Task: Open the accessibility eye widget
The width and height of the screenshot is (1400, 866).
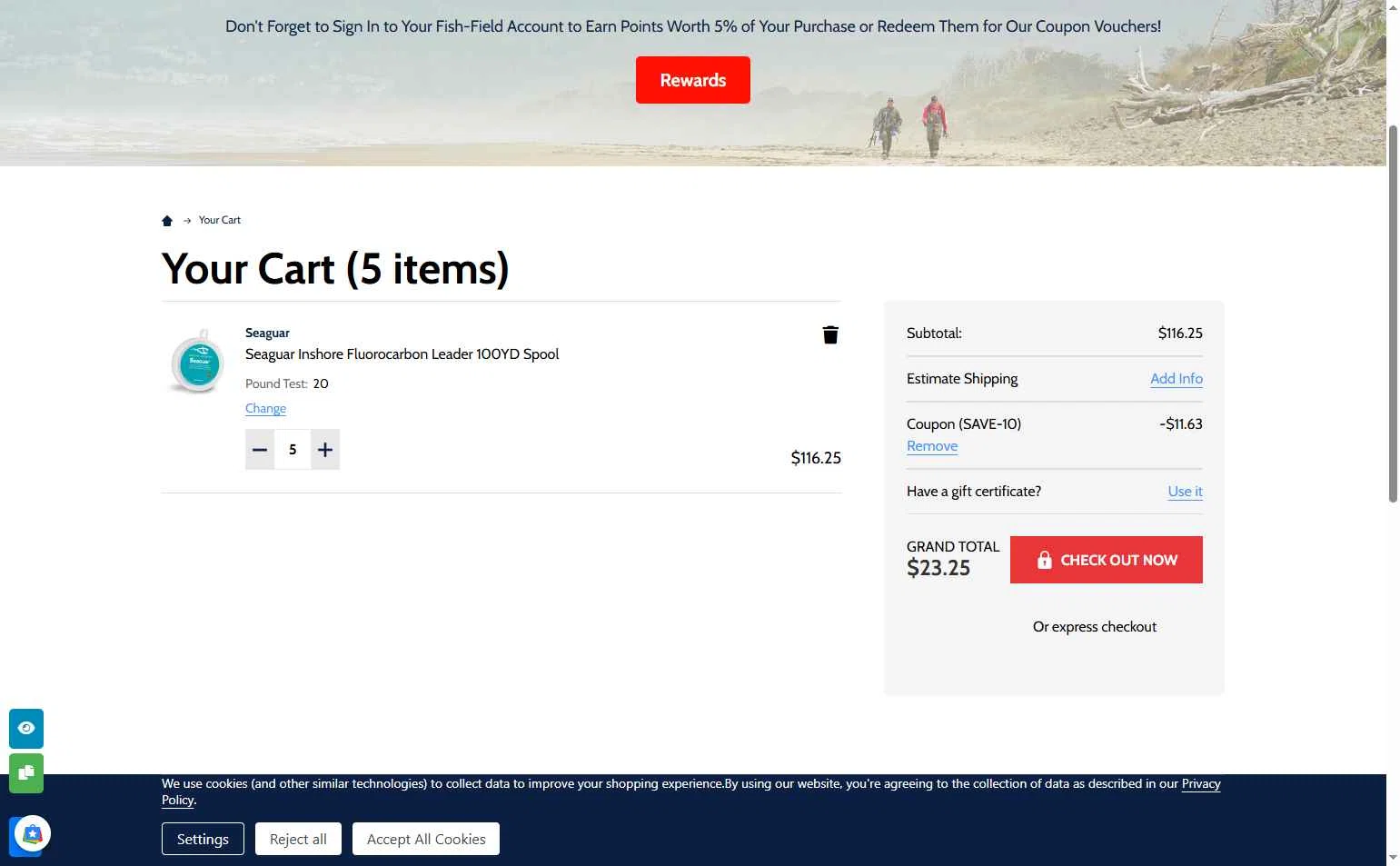Action: click(x=26, y=729)
